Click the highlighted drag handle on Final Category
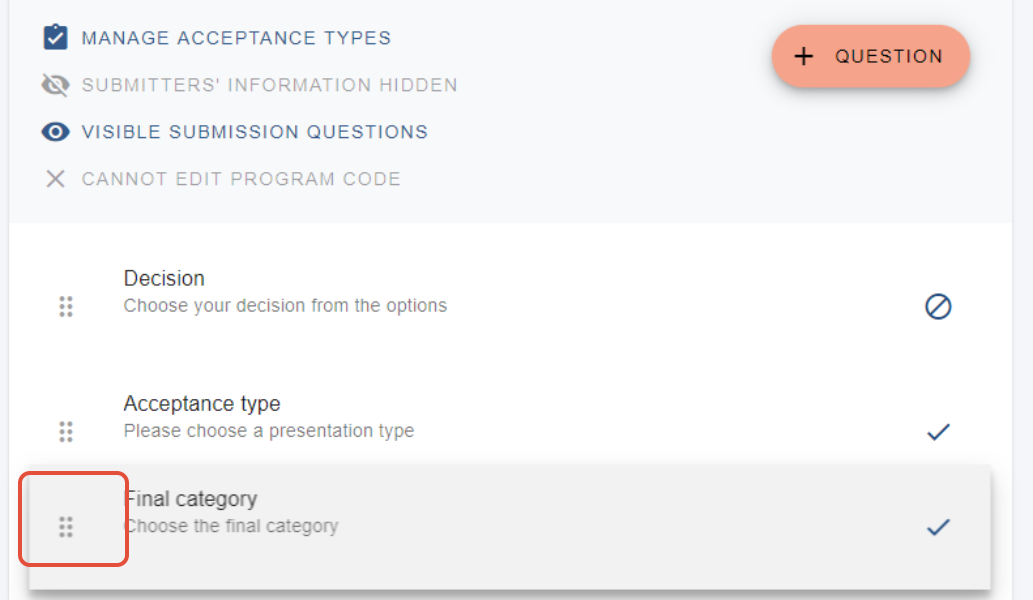Image resolution: width=1033 pixels, height=600 pixels. [66, 526]
